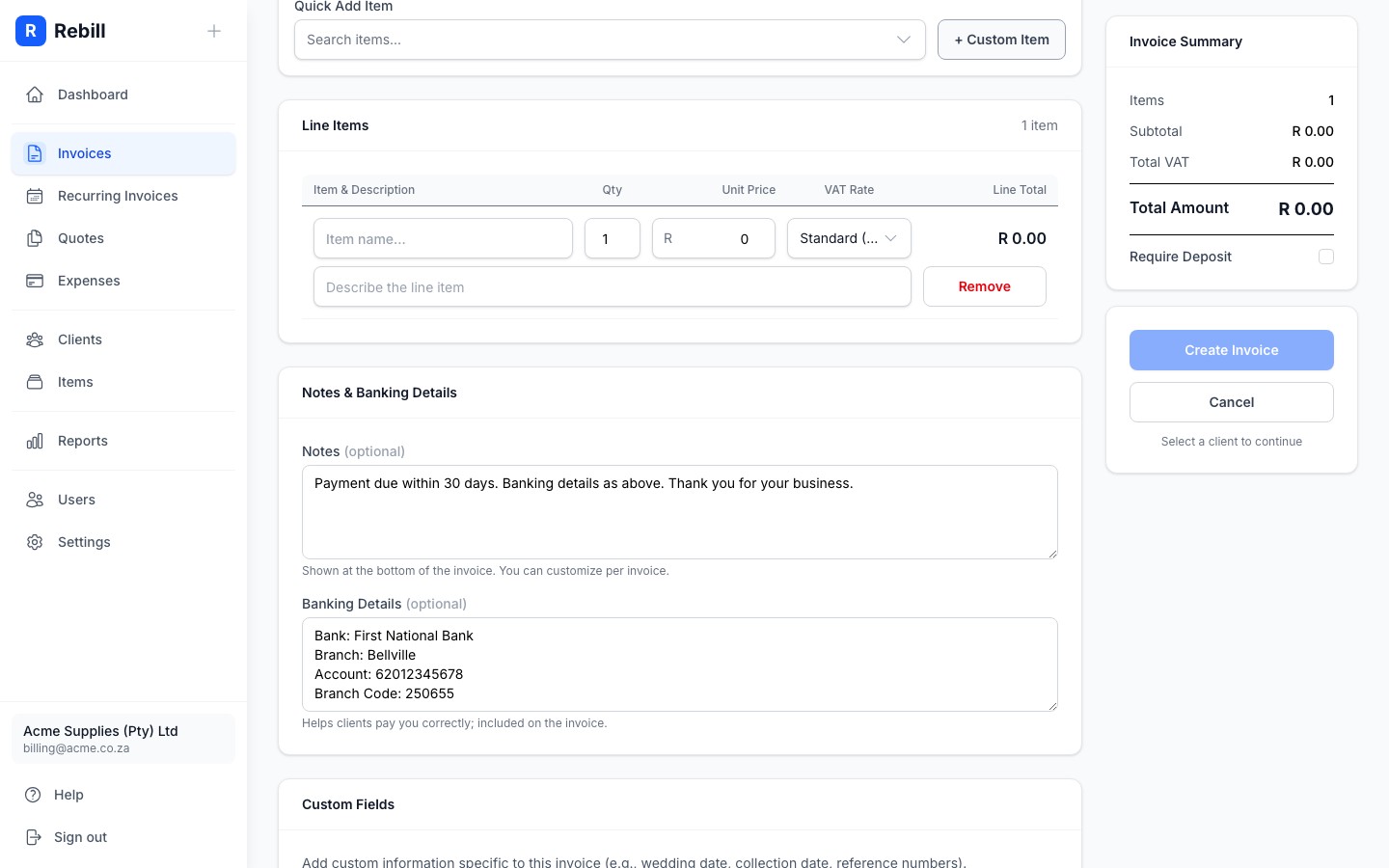Image resolution: width=1389 pixels, height=868 pixels.
Task: Click inside the Notes text area
Action: point(680,511)
